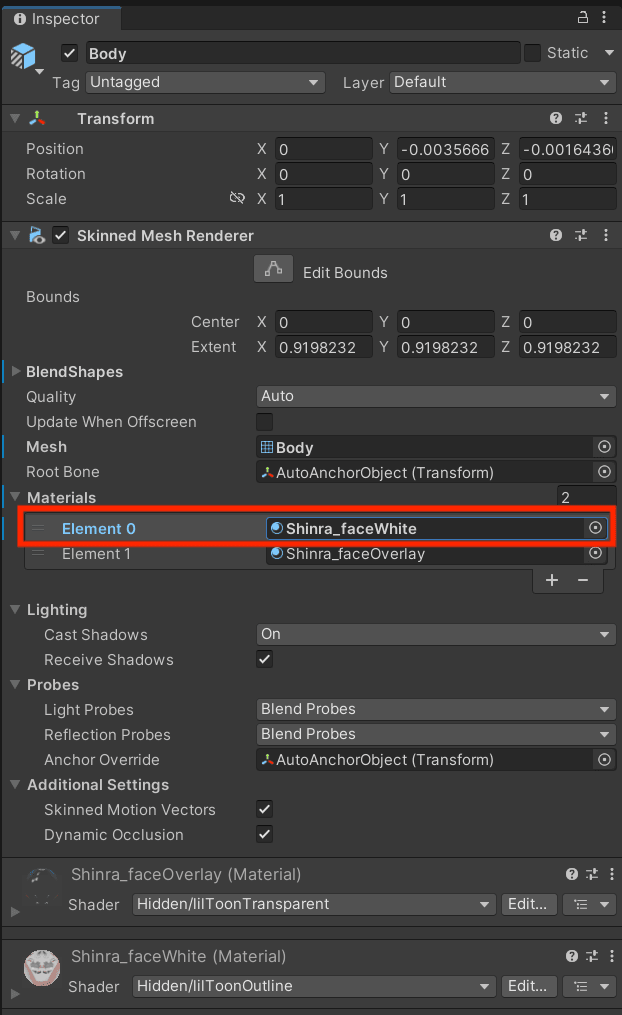The height and width of the screenshot is (1015, 622).
Task: Open Shinra_faceWhite shader options list button
Action: (x=590, y=986)
